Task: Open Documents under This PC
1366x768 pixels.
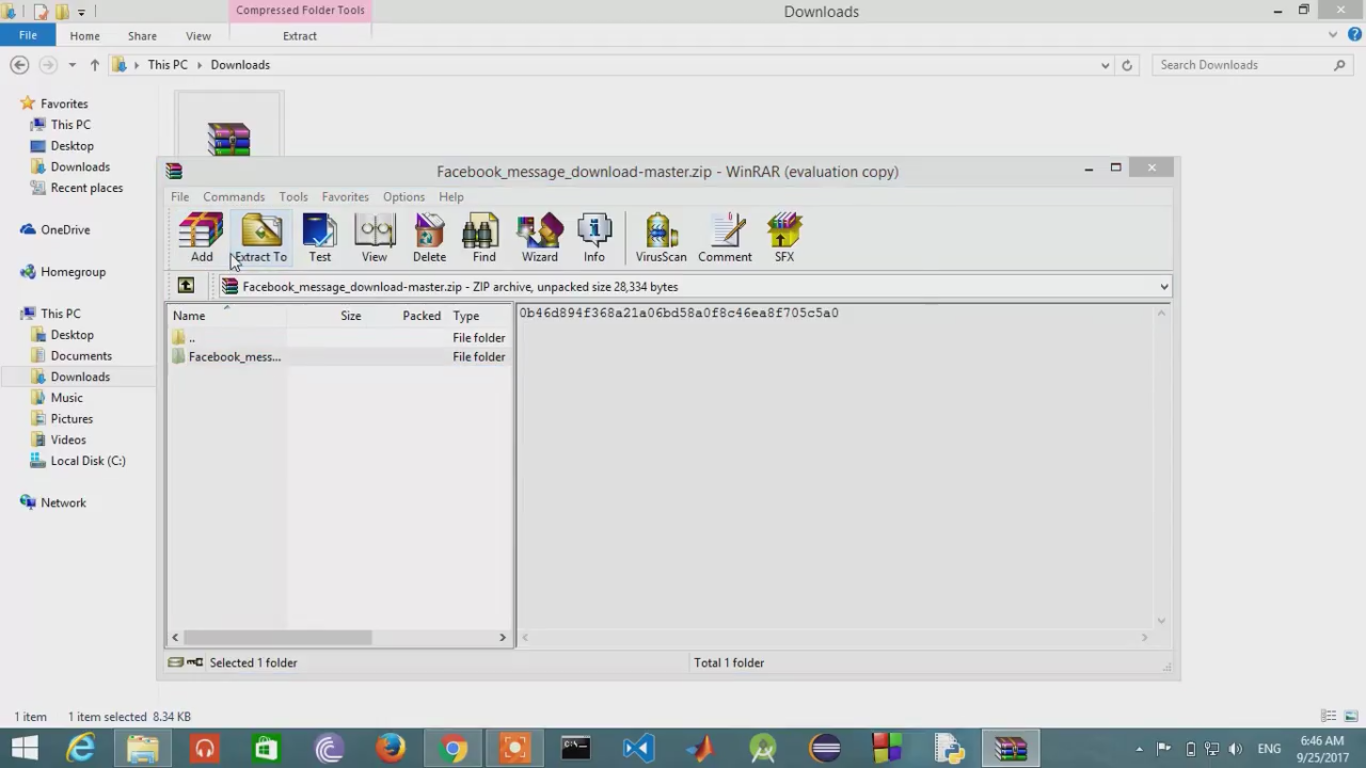Action: (x=71, y=356)
